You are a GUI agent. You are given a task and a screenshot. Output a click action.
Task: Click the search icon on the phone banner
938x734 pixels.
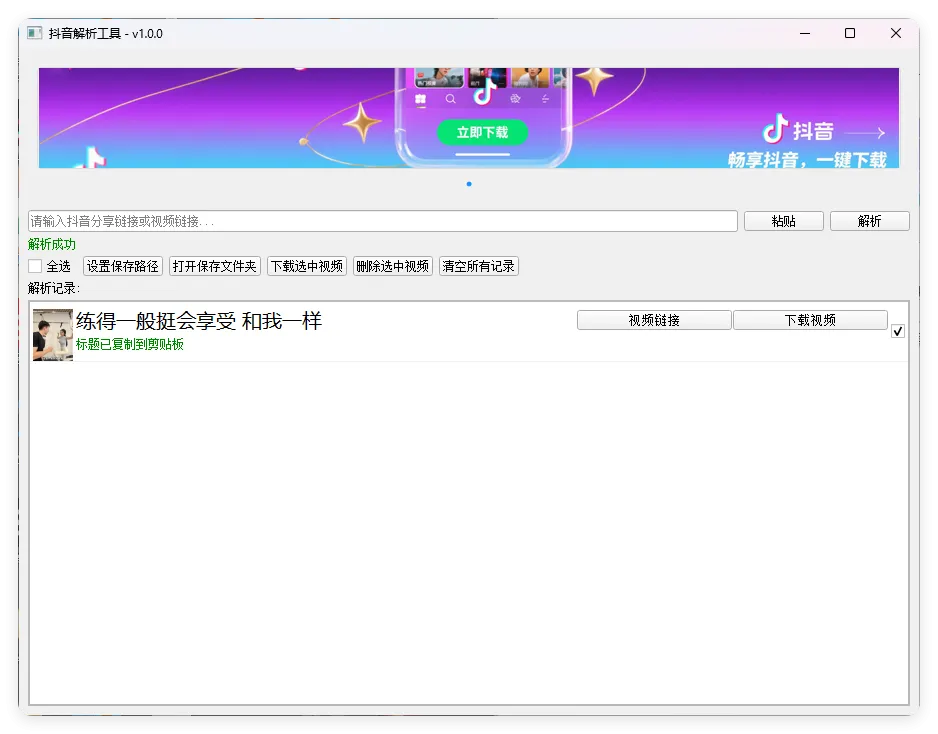(450, 98)
